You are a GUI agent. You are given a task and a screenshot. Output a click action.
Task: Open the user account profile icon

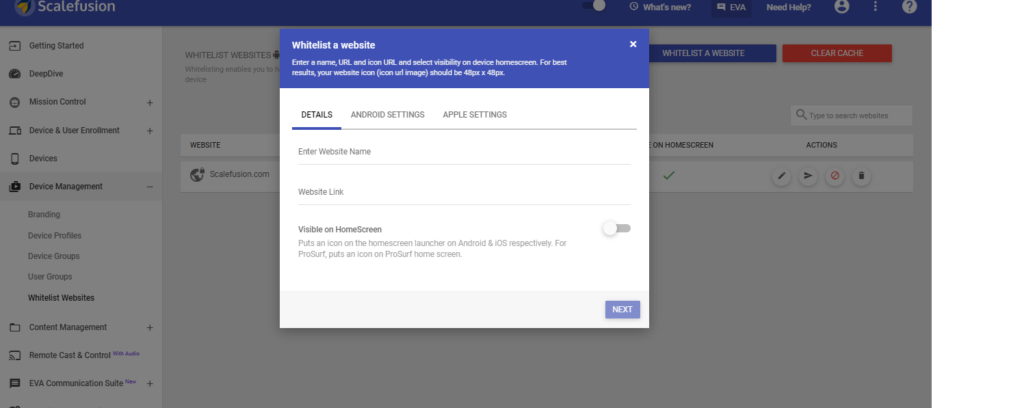click(842, 7)
